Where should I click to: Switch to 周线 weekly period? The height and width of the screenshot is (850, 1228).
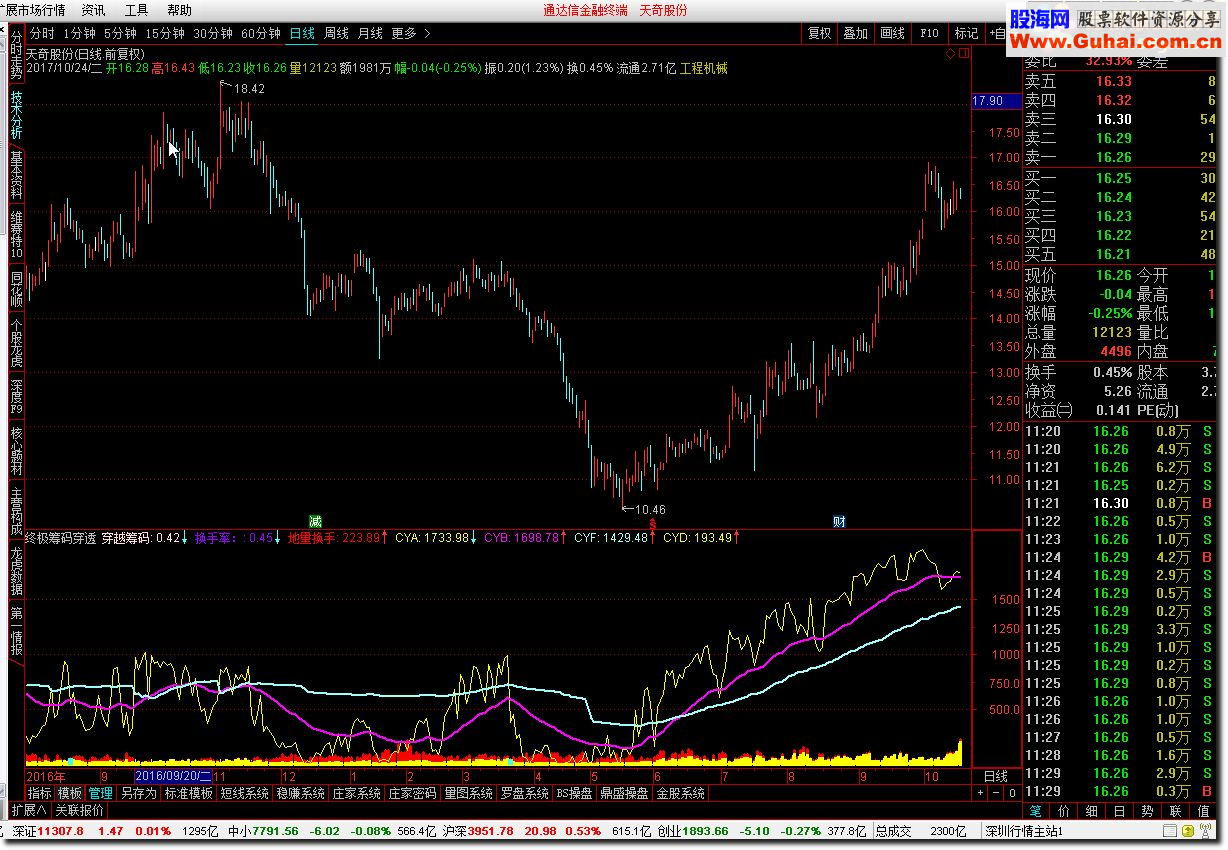tap(336, 33)
